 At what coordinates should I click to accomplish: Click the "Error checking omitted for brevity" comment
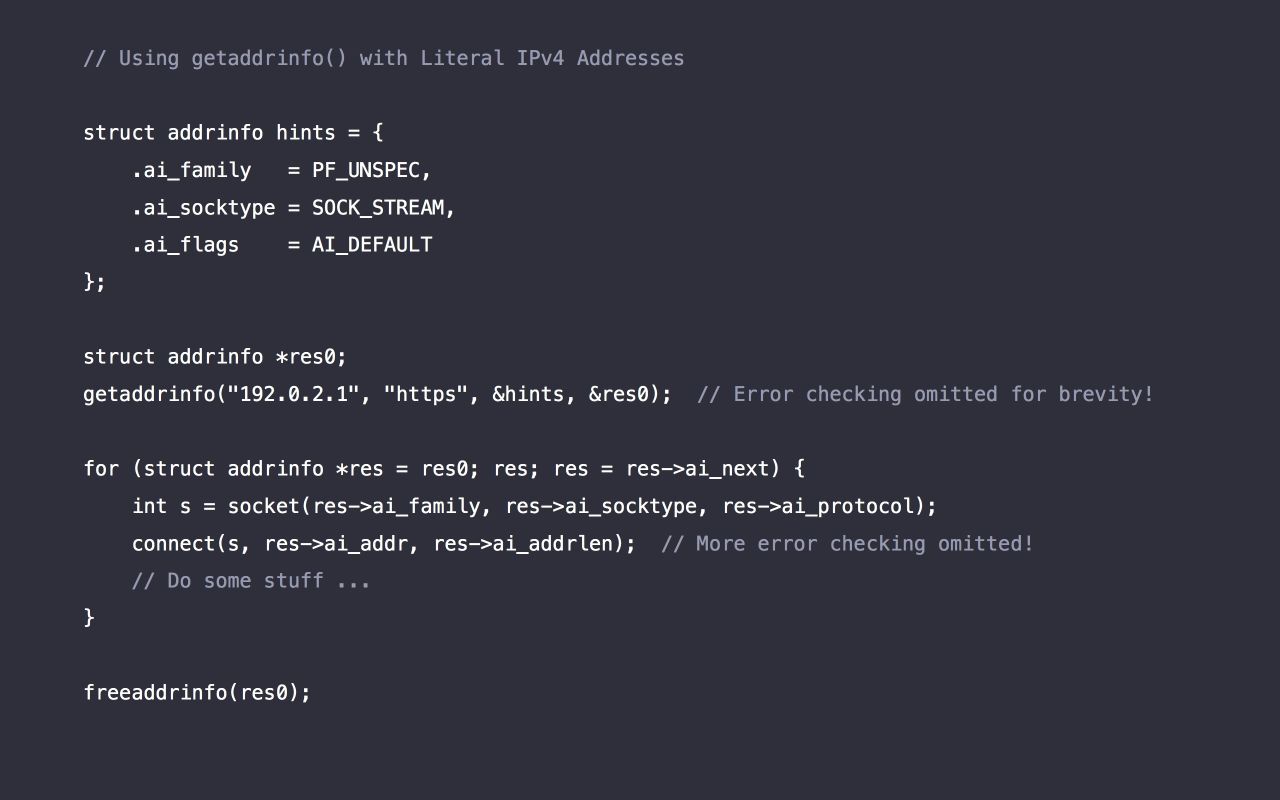(925, 394)
